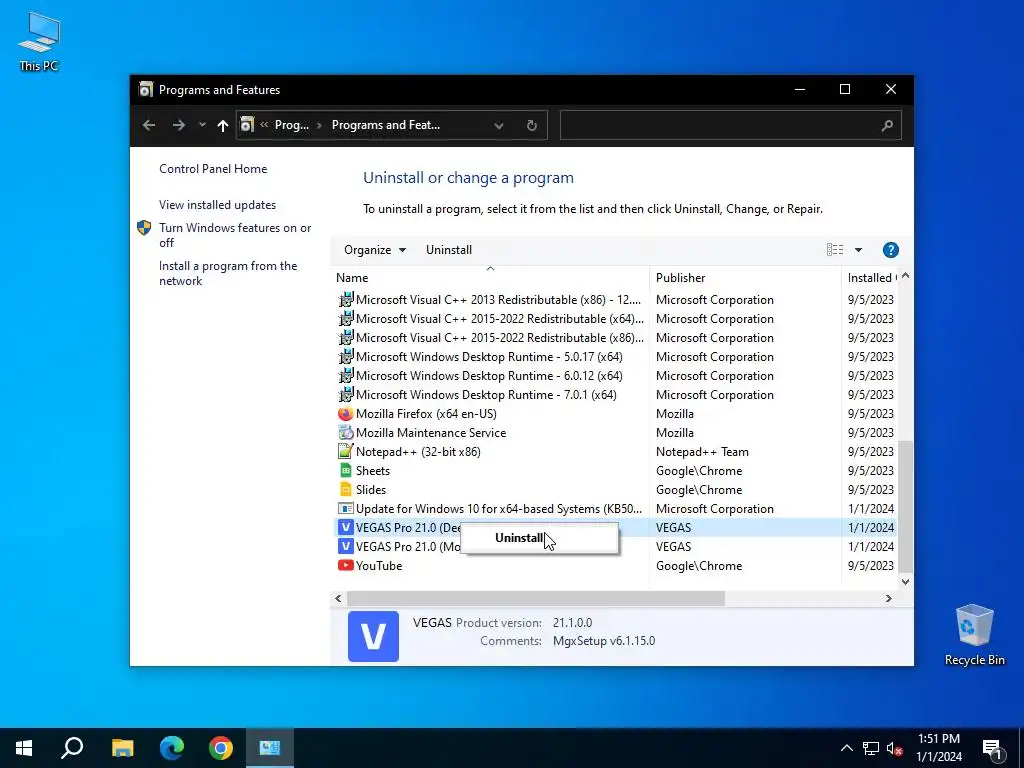Click the Sheets icon in the list
This screenshot has width=1024, height=768.
coord(345,470)
